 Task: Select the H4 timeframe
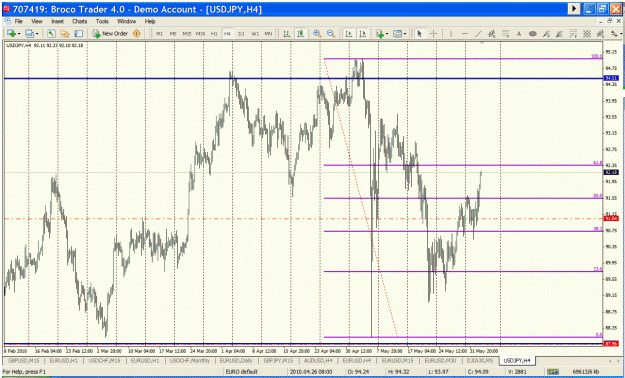(227, 34)
